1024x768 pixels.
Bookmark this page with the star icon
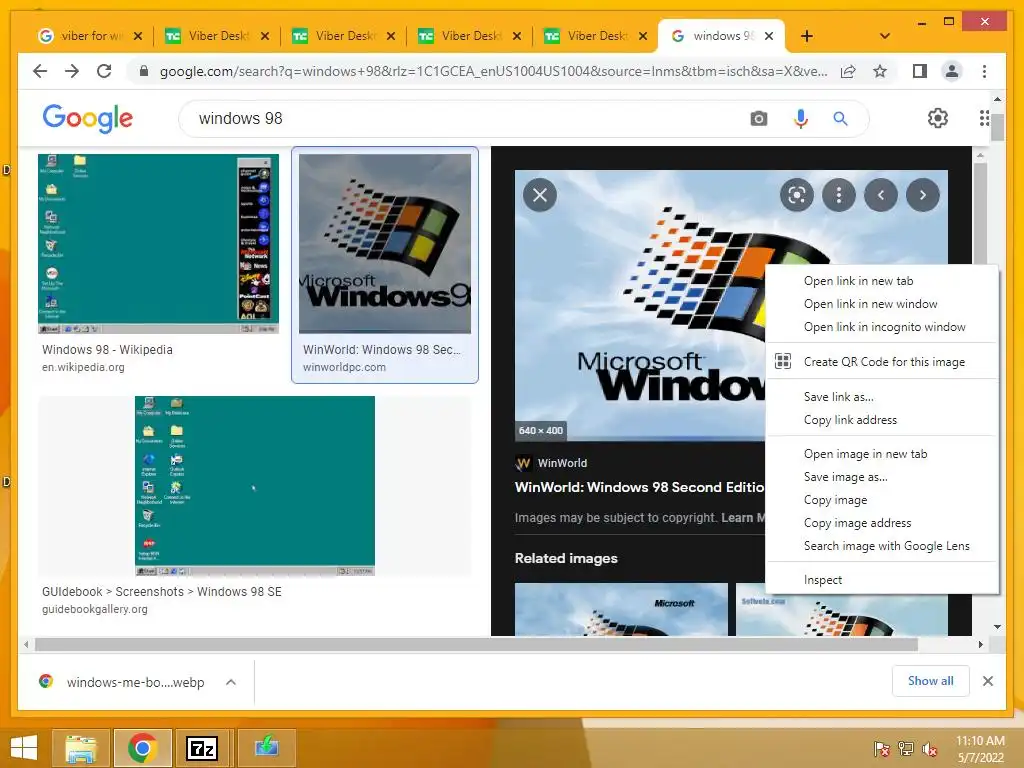(x=880, y=71)
